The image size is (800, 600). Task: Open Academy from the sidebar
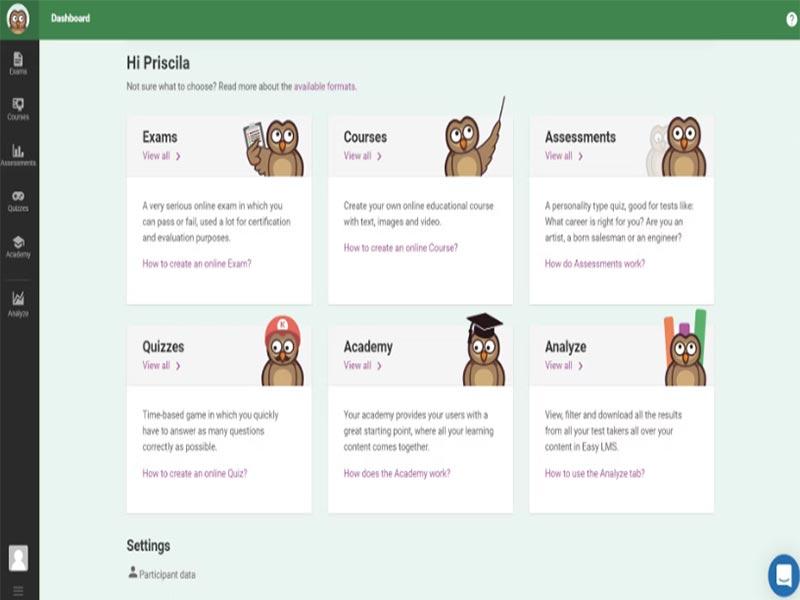pyautogui.click(x=18, y=246)
